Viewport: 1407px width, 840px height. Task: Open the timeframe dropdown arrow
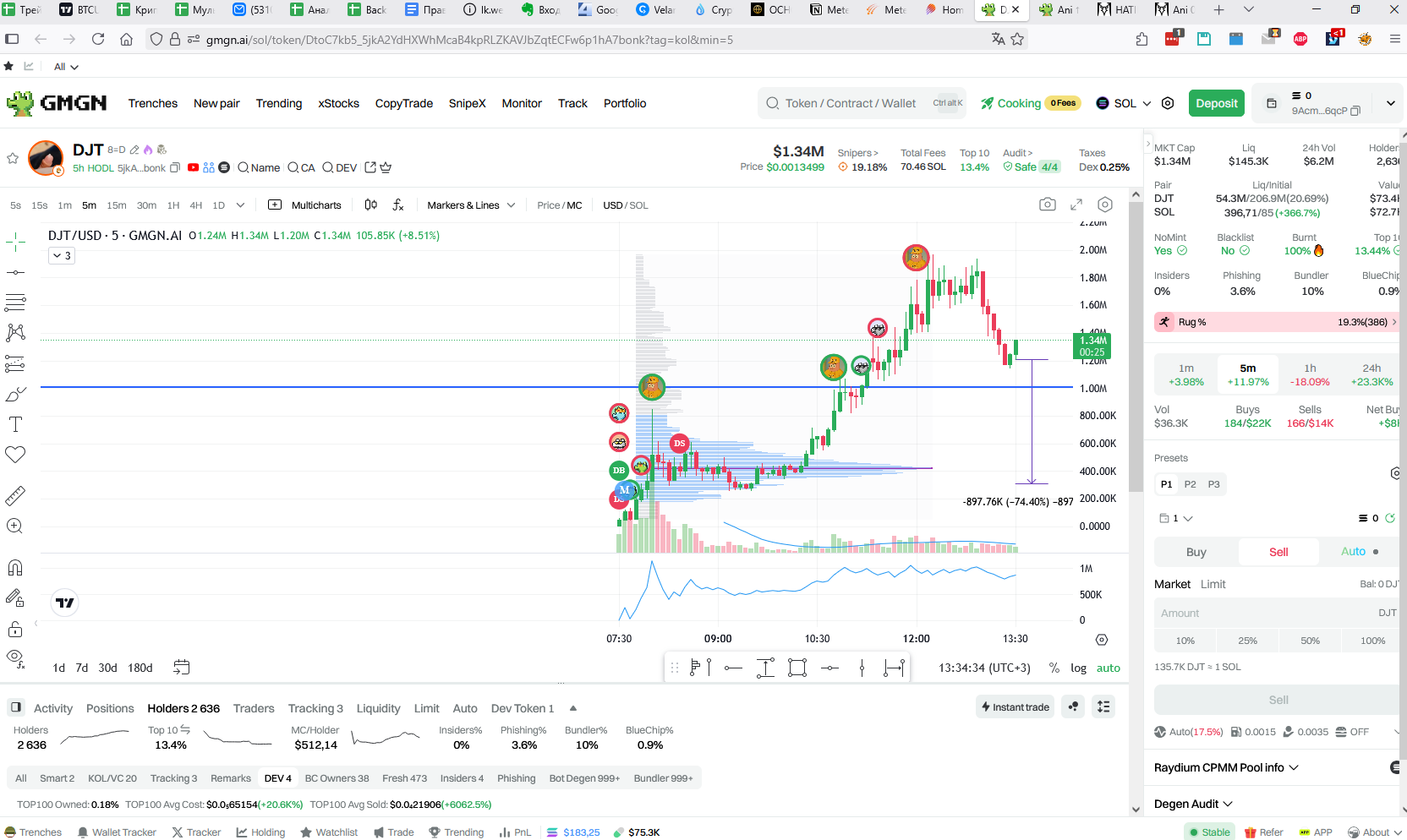click(x=240, y=205)
